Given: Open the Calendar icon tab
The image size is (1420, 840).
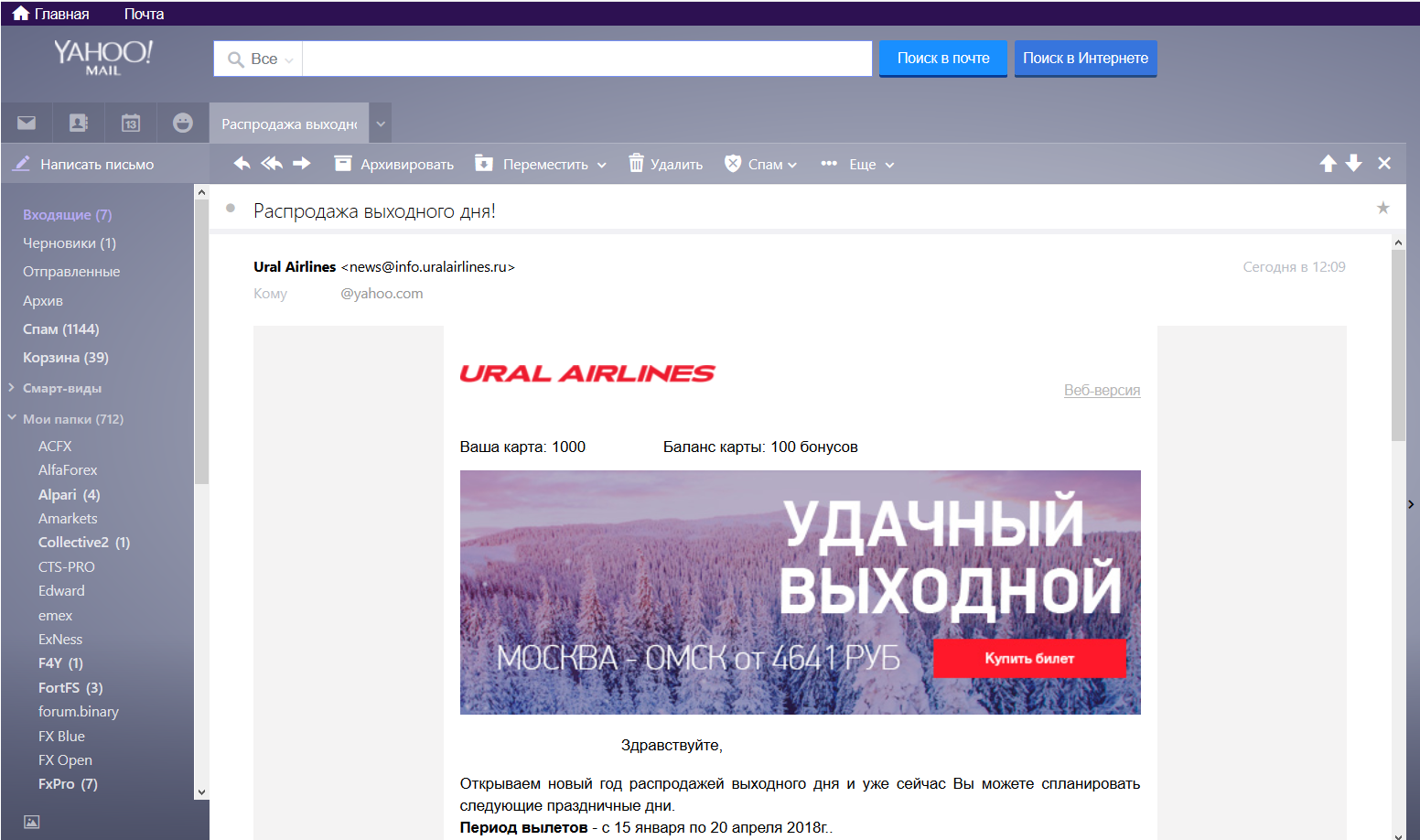Looking at the screenshot, I should pyautogui.click(x=131, y=123).
